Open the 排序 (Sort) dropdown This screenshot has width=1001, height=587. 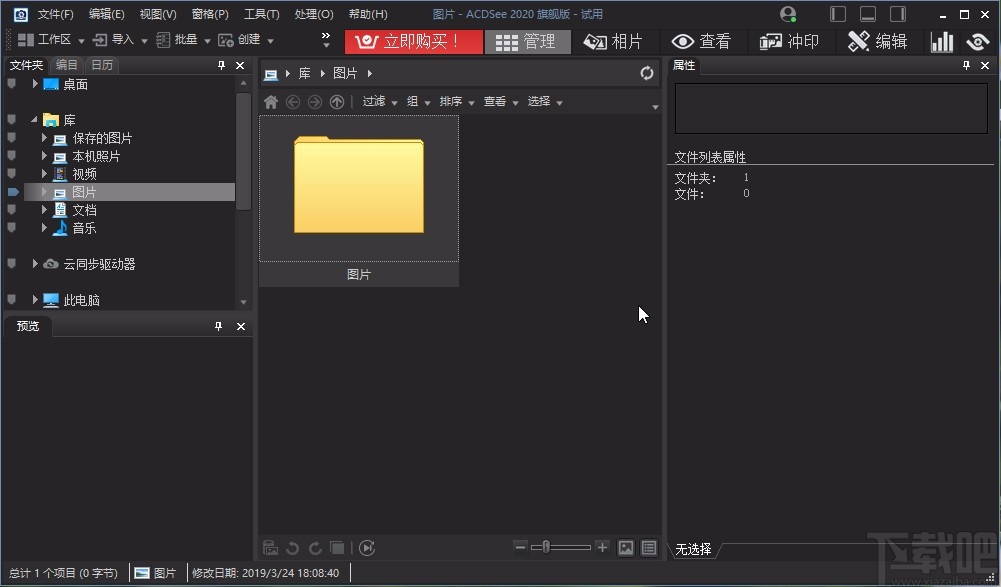coord(453,101)
